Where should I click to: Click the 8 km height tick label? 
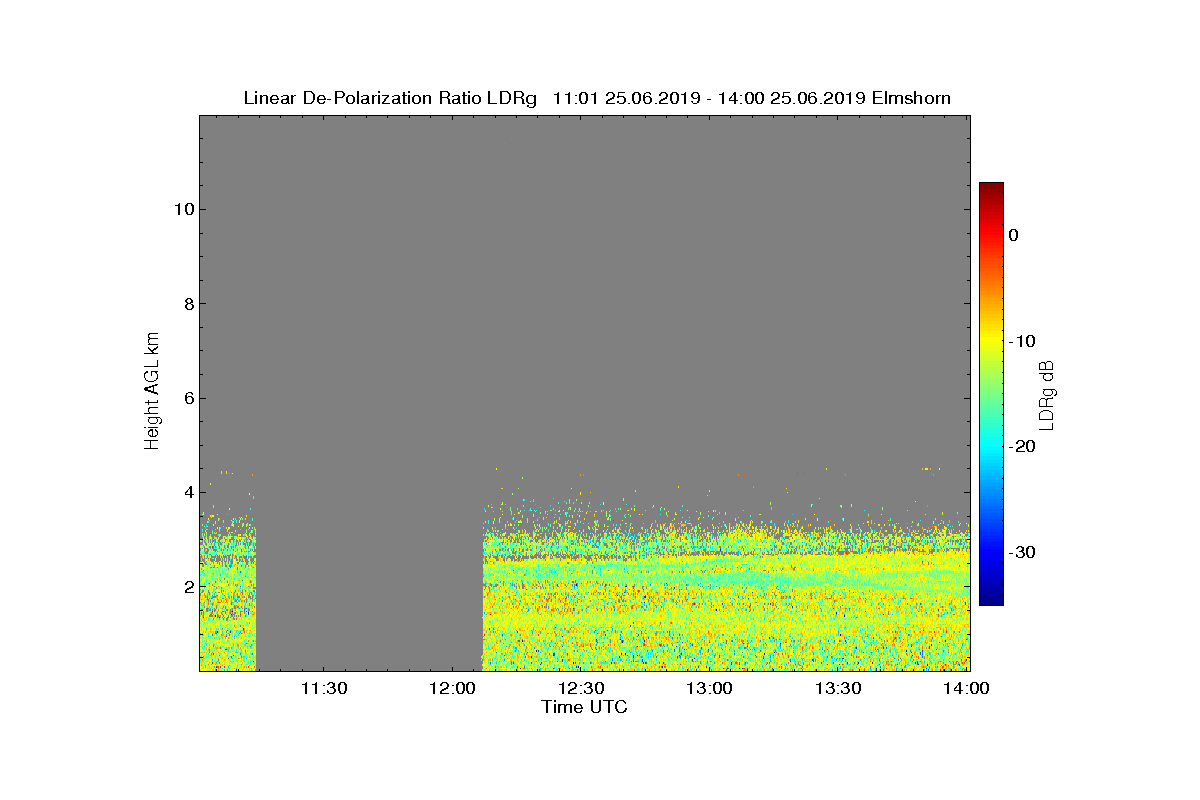(188, 304)
